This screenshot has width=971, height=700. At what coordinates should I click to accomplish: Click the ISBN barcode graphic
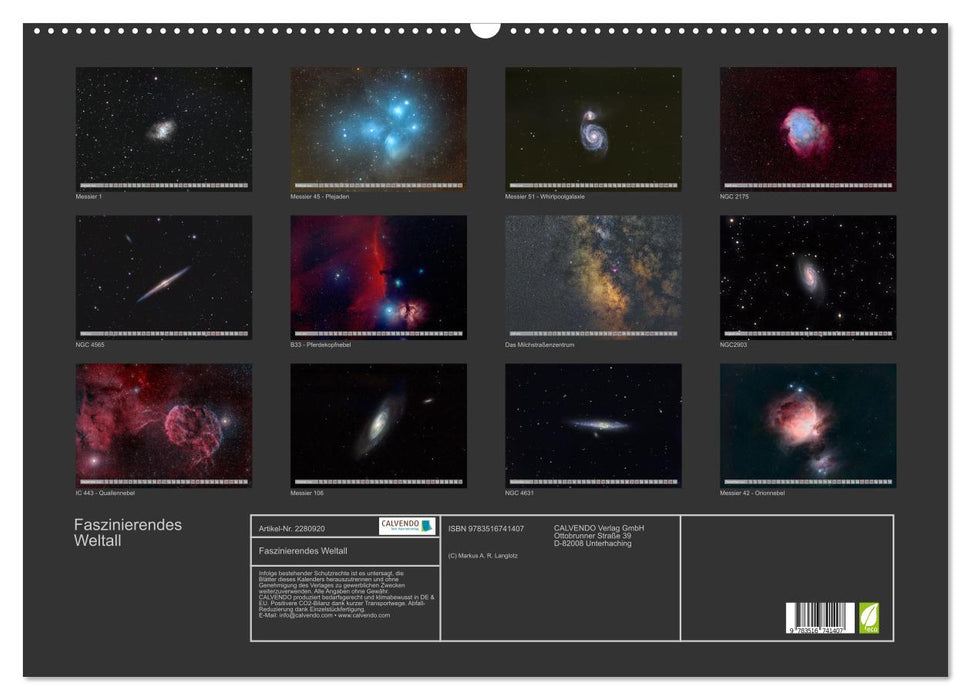[x=820, y=619]
